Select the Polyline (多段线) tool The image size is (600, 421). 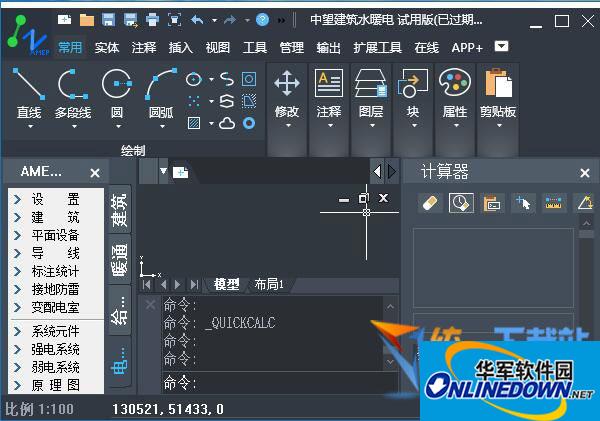click(73, 96)
